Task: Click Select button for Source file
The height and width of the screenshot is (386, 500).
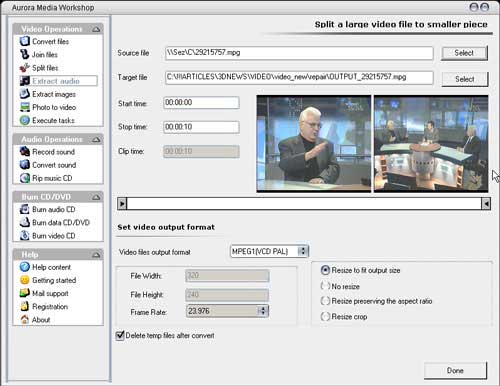Action: click(464, 53)
